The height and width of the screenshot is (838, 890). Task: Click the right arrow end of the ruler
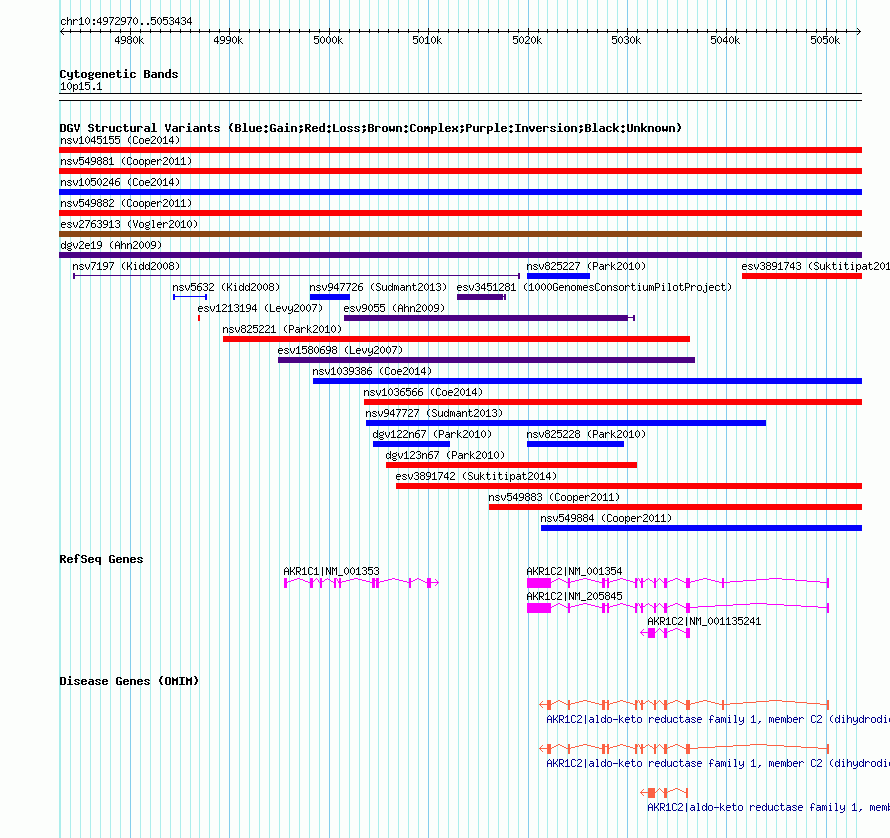click(x=859, y=32)
